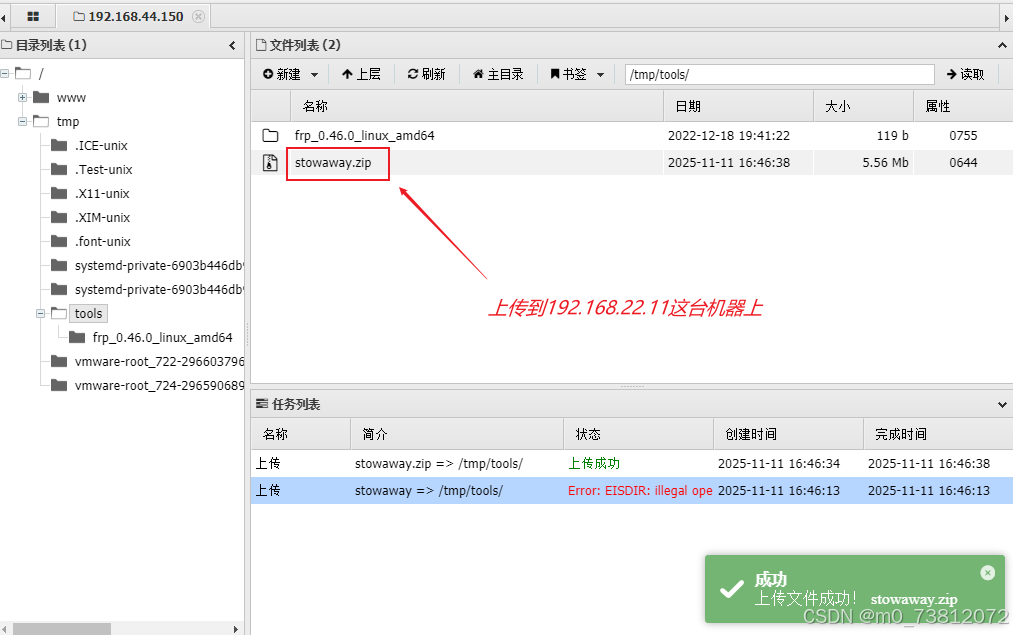Select the .font-unix folder
This screenshot has height=635, width=1013.
click(103, 241)
